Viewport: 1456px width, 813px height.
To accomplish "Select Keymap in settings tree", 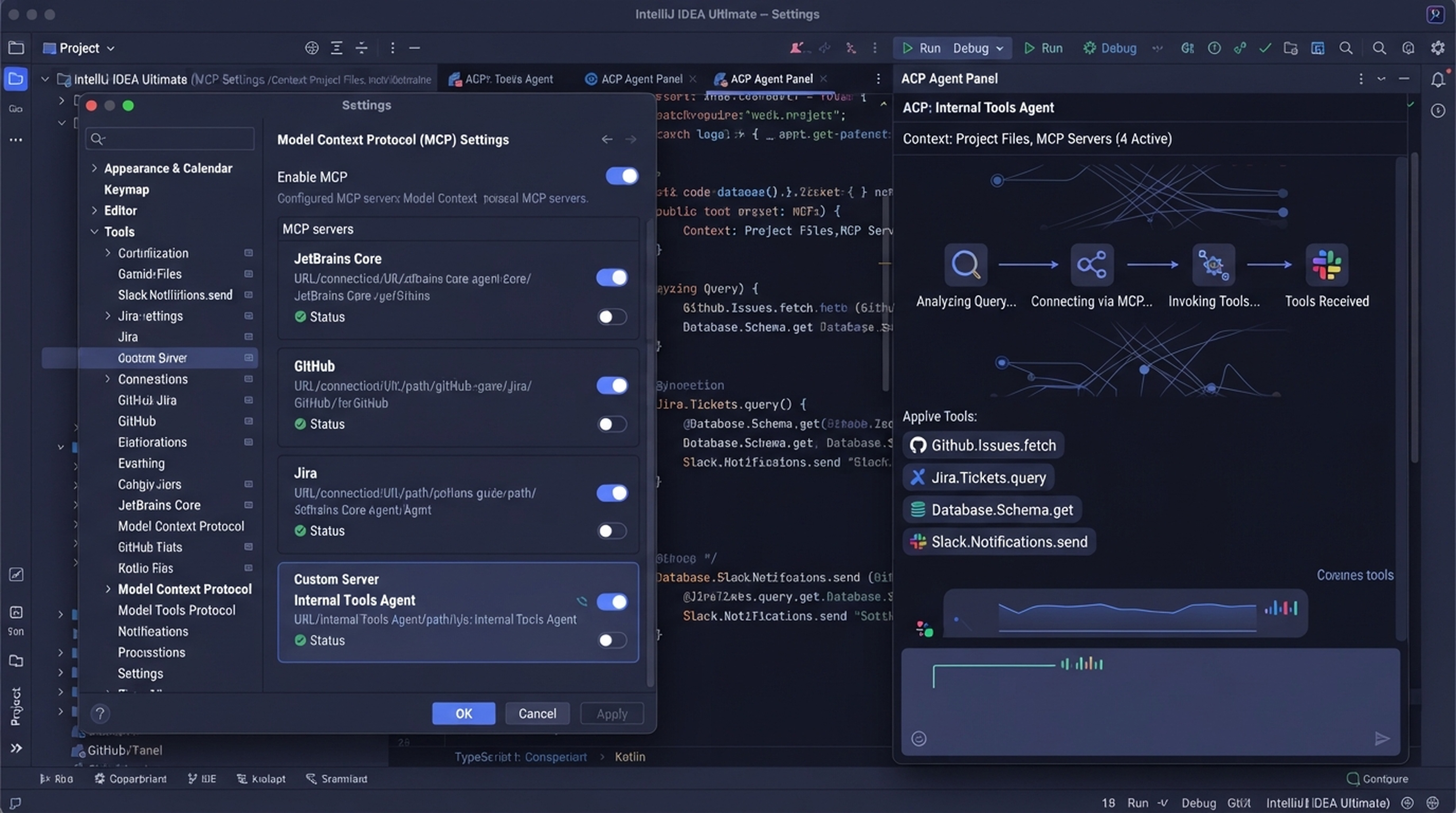I will coord(127,189).
